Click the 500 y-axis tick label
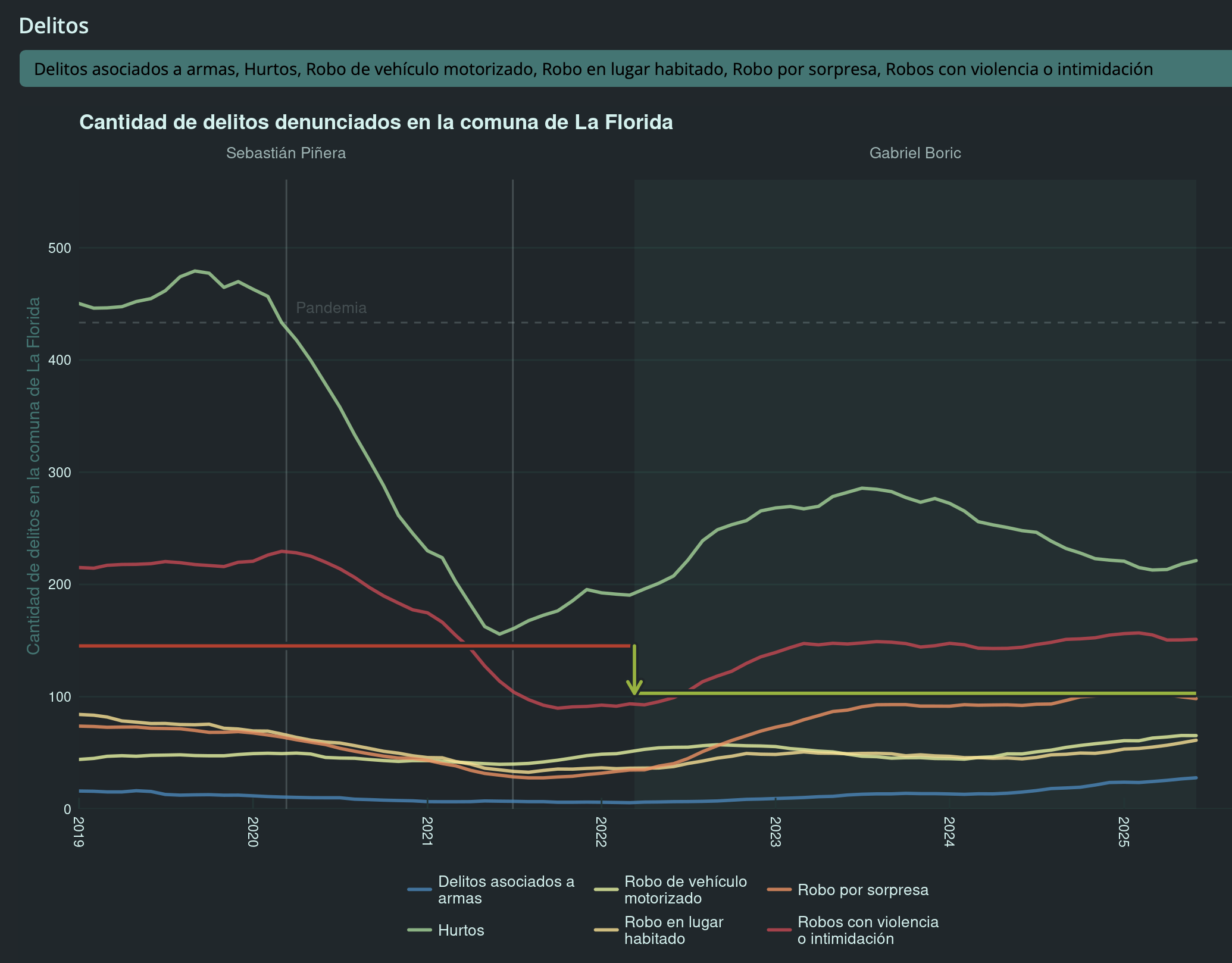1232x963 pixels. coord(60,248)
